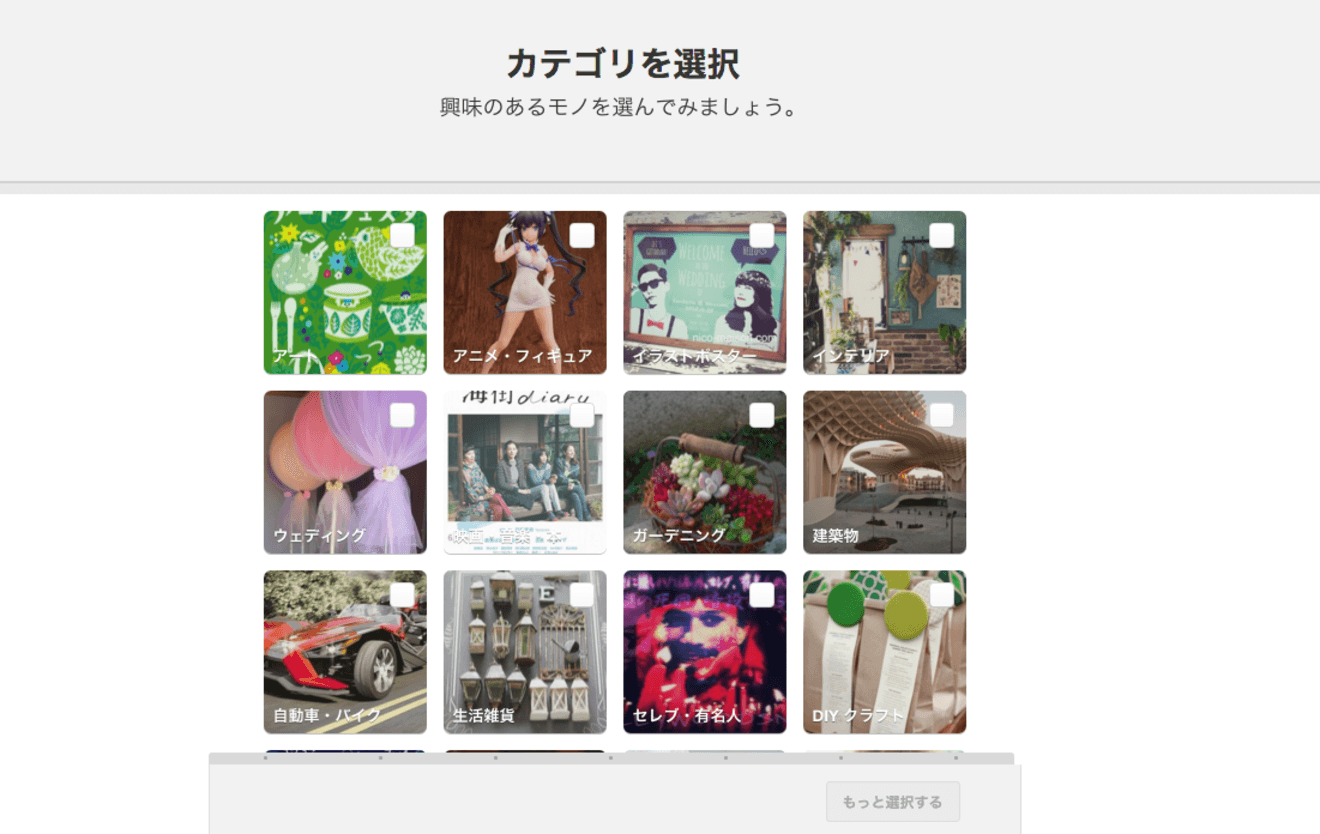Choose the red sports car thumbnail
Viewport: 1320px width, 834px height.
[345, 652]
